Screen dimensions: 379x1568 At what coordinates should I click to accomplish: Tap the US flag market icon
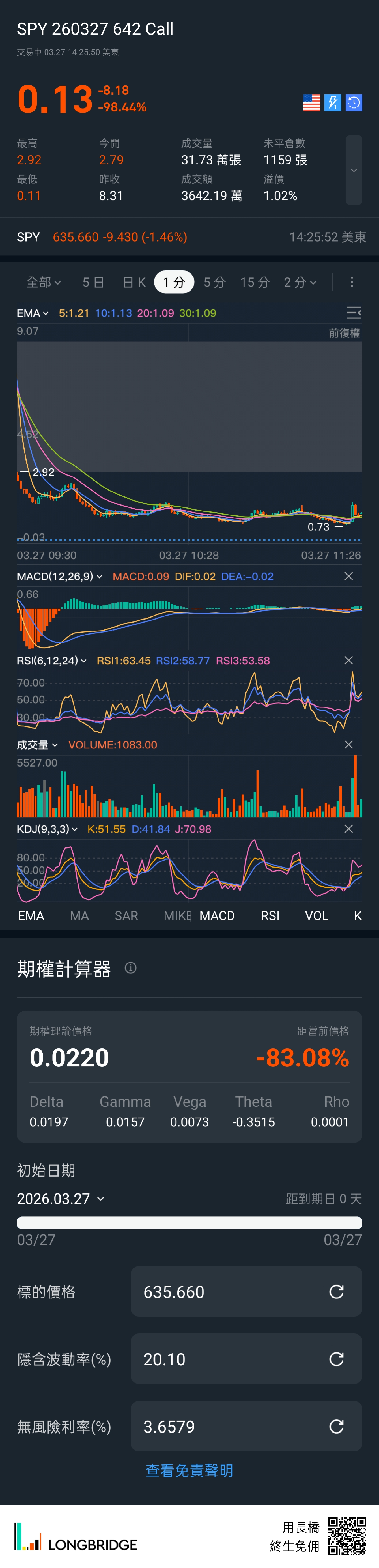[x=311, y=103]
